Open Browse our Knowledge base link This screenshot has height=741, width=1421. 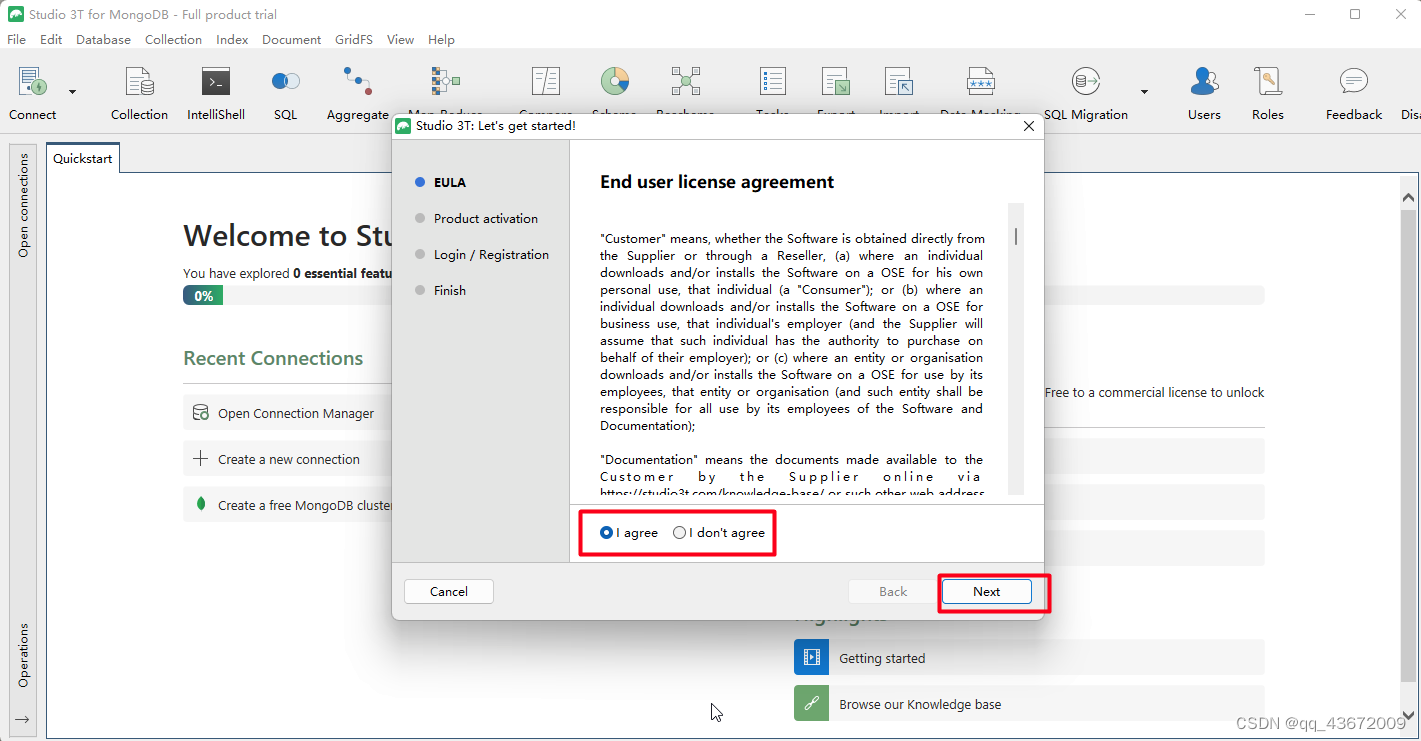click(x=1029, y=704)
